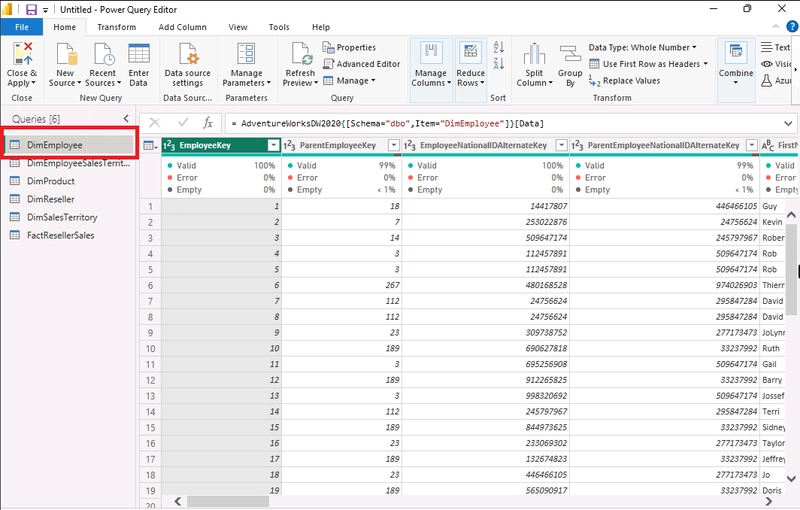This screenshot has height=510, width=800.
Task: Open the New Source button
Action: click(x=65, y=65)
